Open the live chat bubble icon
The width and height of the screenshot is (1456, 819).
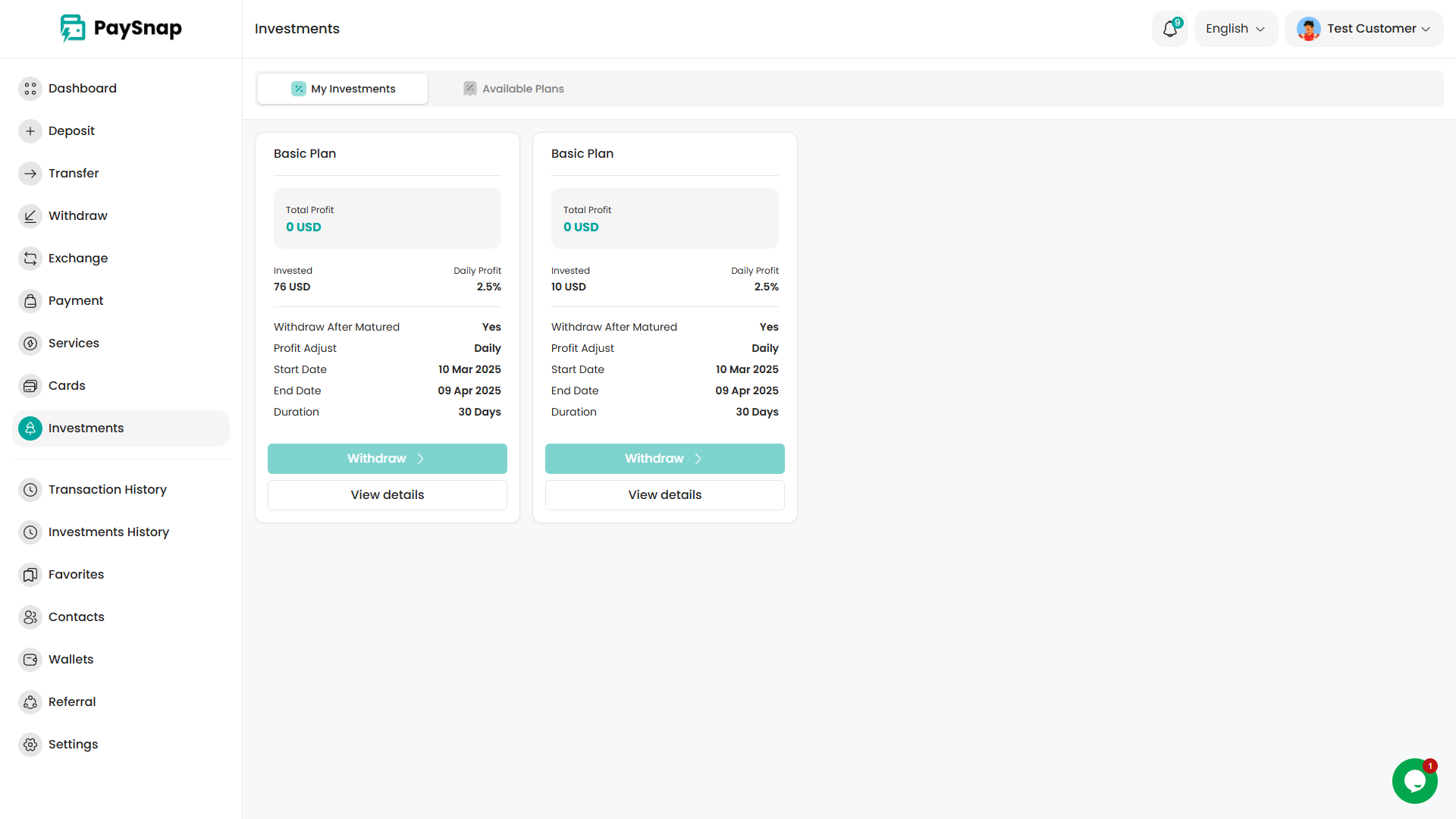[1414, 780]
